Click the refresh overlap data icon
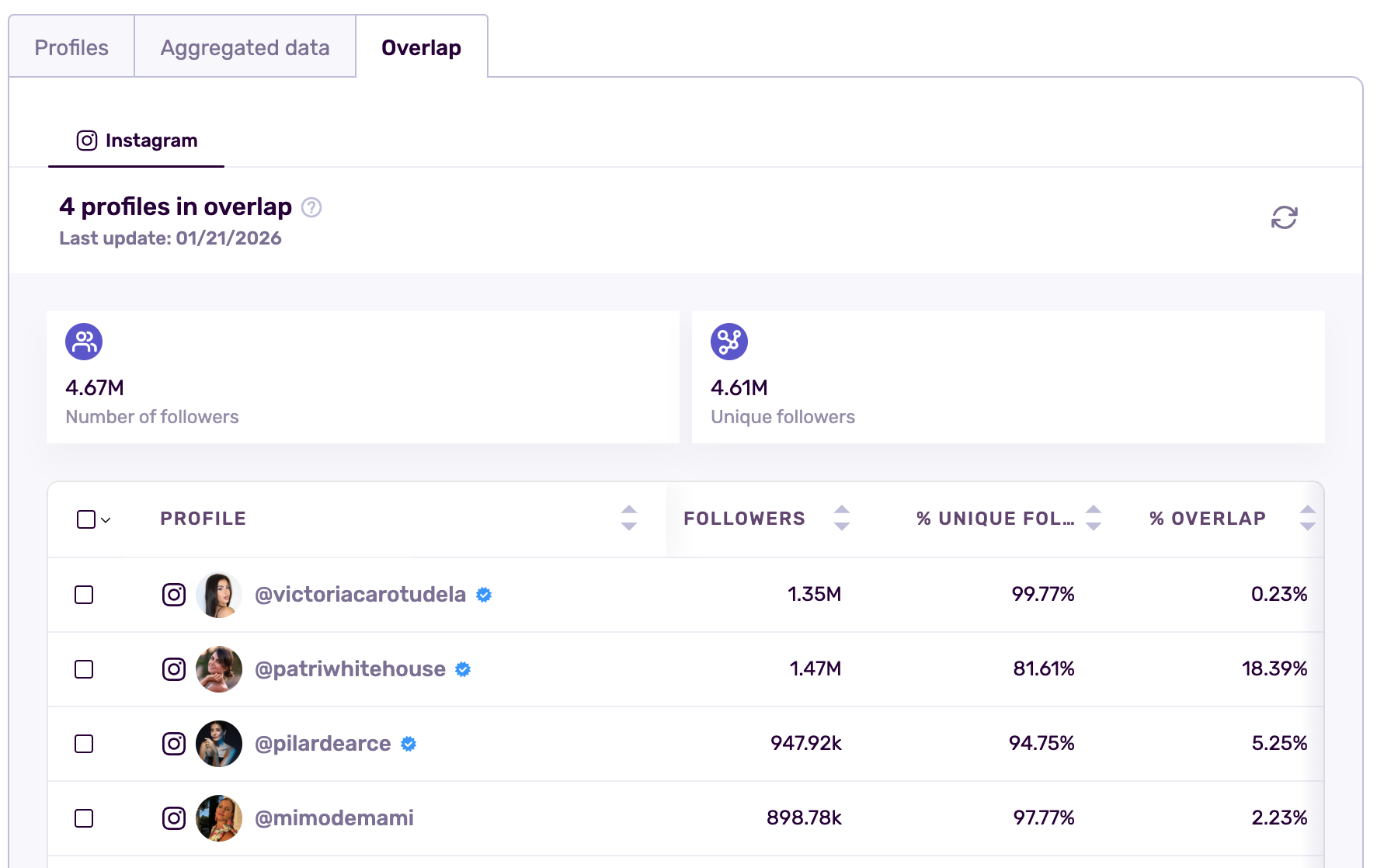The image size is (1384, 868). point(1284,217)
